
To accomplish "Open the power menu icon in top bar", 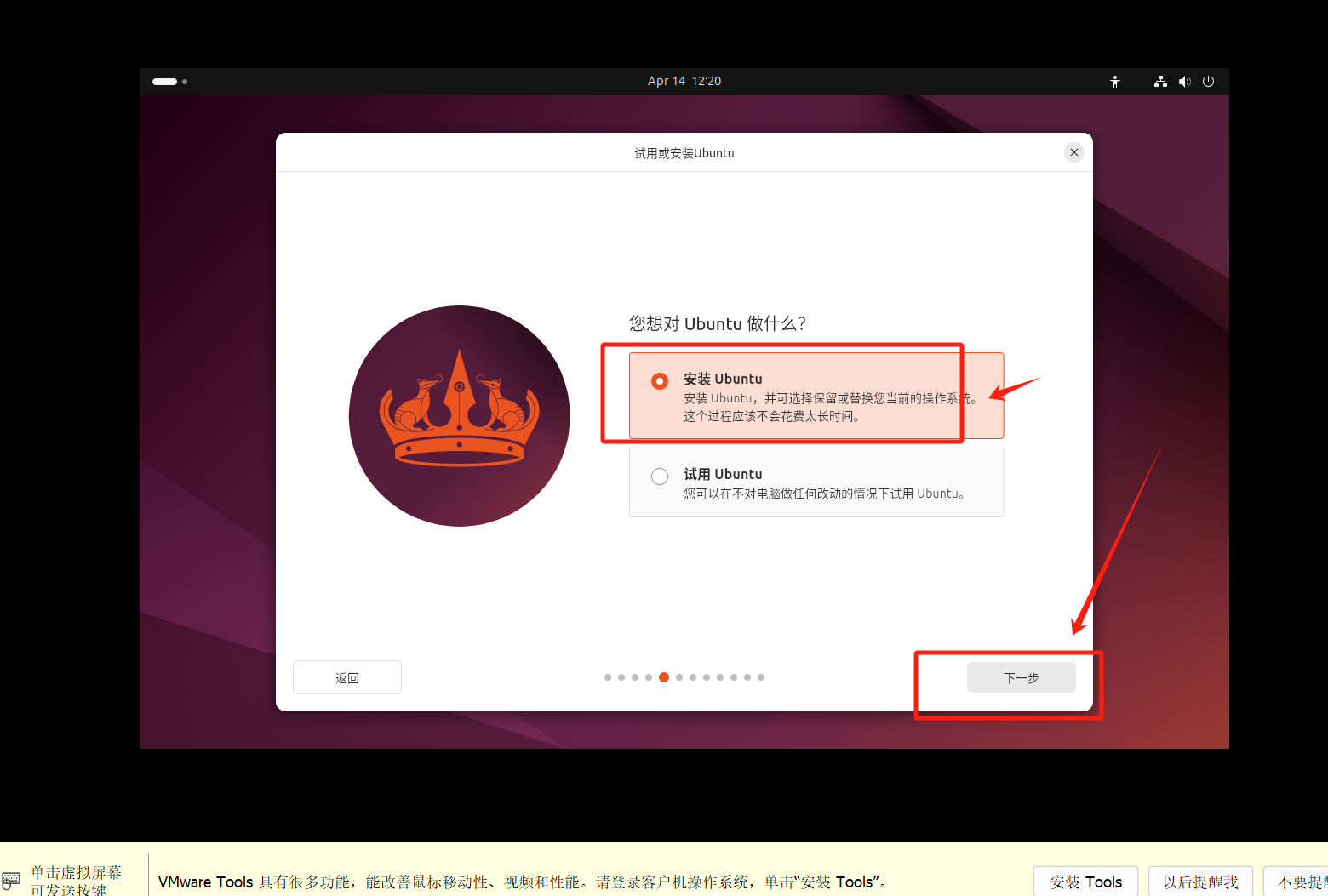I will coord(1208,82).
